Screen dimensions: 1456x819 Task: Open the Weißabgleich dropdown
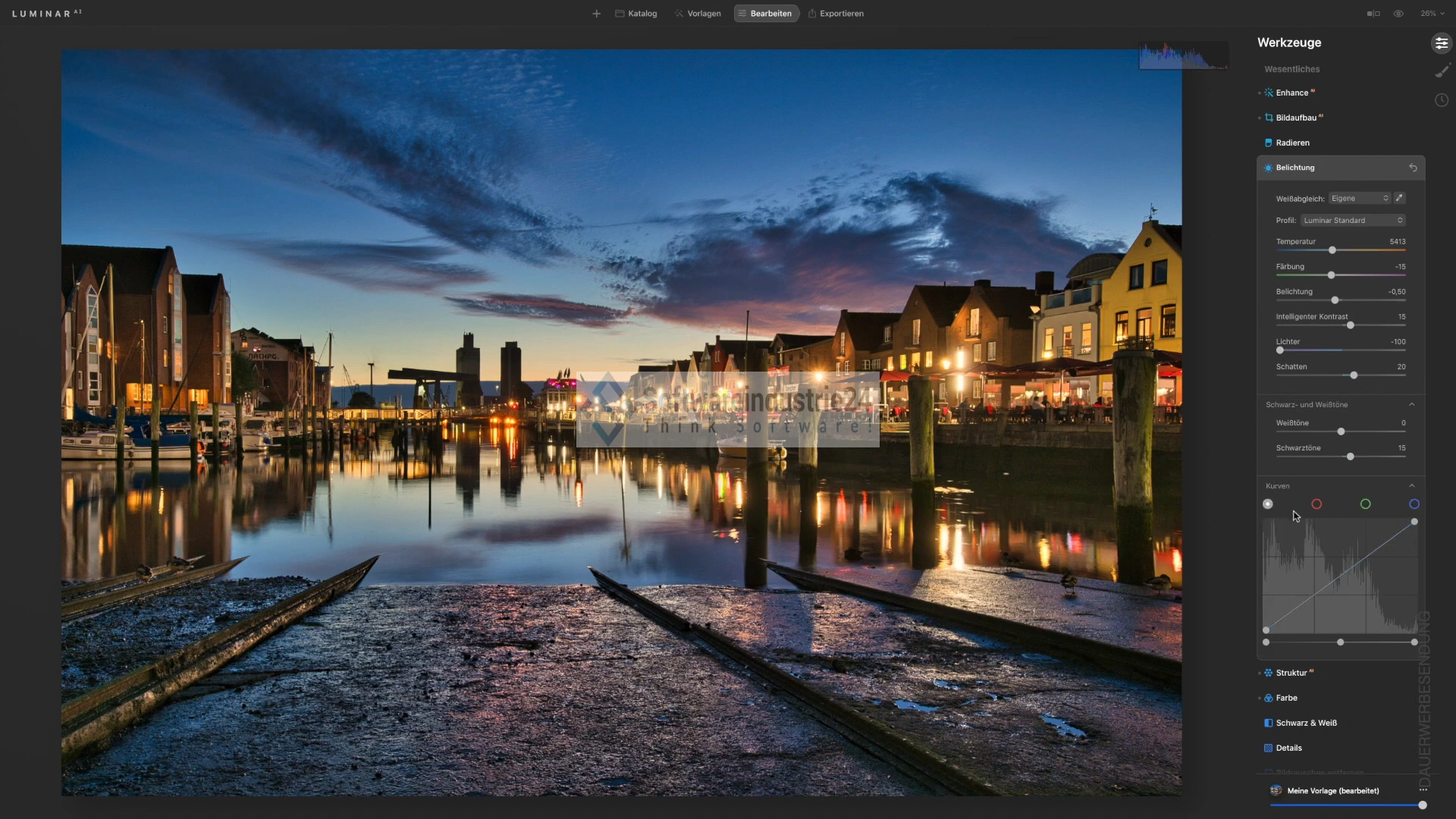coord(1359,199)
